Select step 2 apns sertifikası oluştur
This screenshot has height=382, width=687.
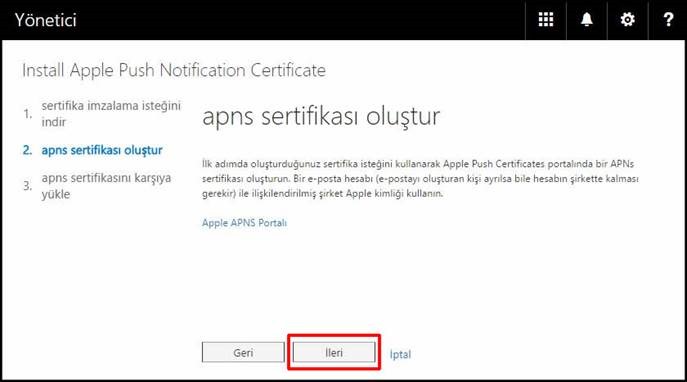click(93, 150)
